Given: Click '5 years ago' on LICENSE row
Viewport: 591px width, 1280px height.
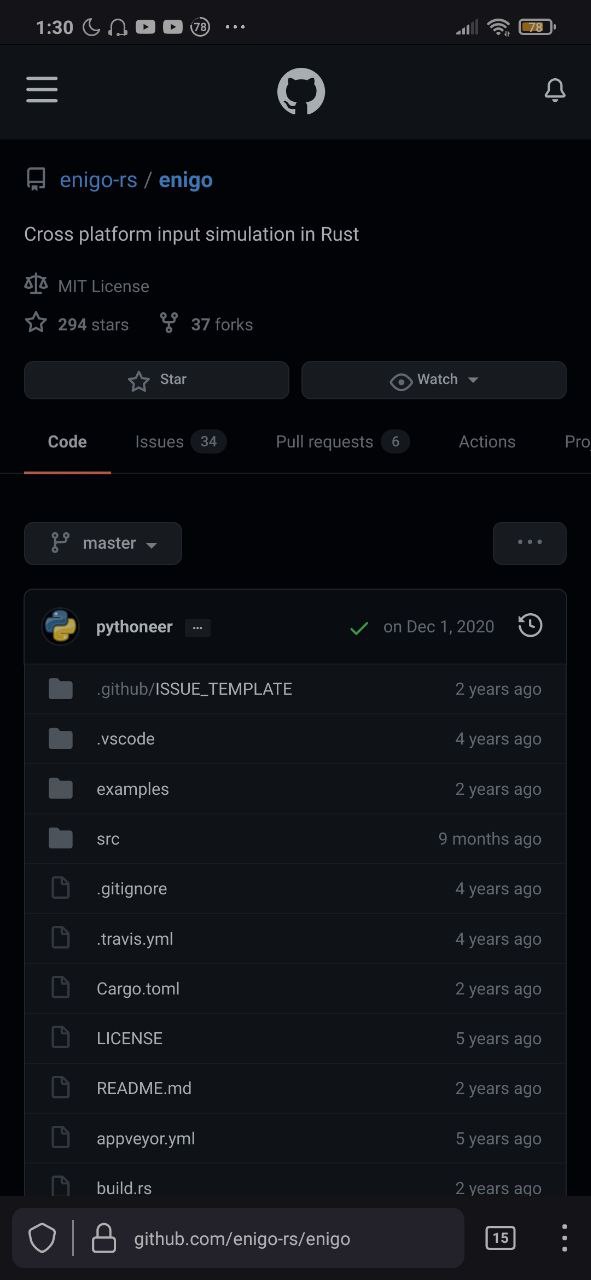Looking at the screenshot, I should tap(499, 1038).
